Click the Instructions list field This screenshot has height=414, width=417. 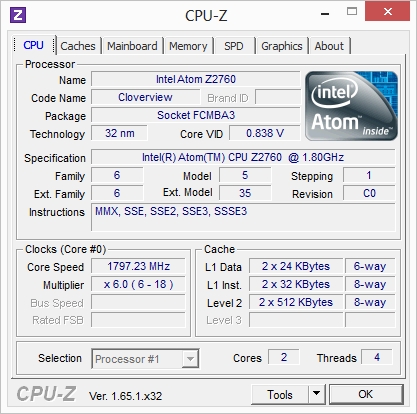coord(243,217)
